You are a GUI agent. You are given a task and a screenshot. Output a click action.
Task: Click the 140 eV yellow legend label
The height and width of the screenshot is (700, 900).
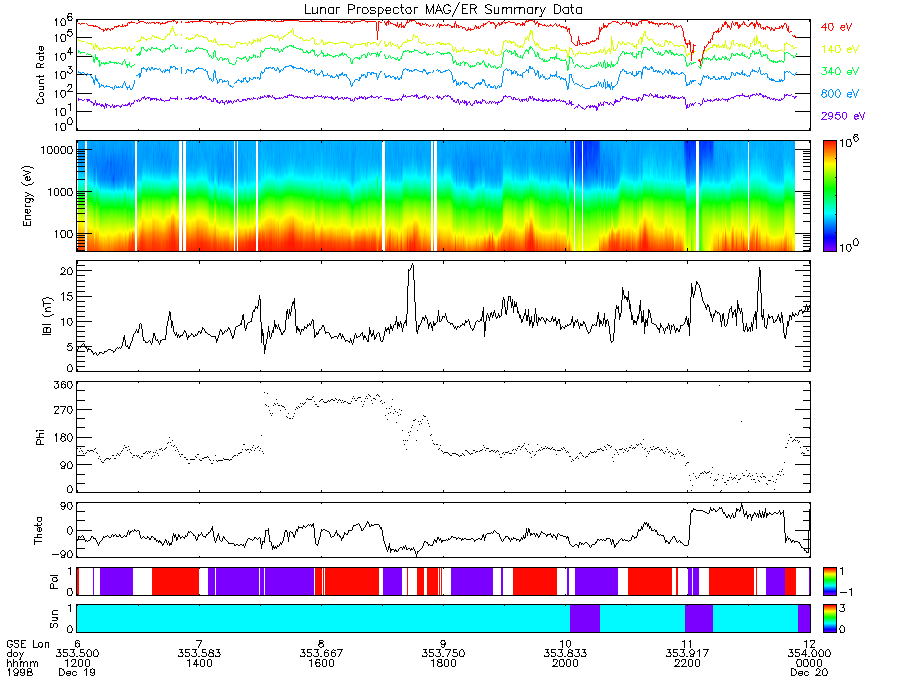pyautogui.click(x=840, y=49)
